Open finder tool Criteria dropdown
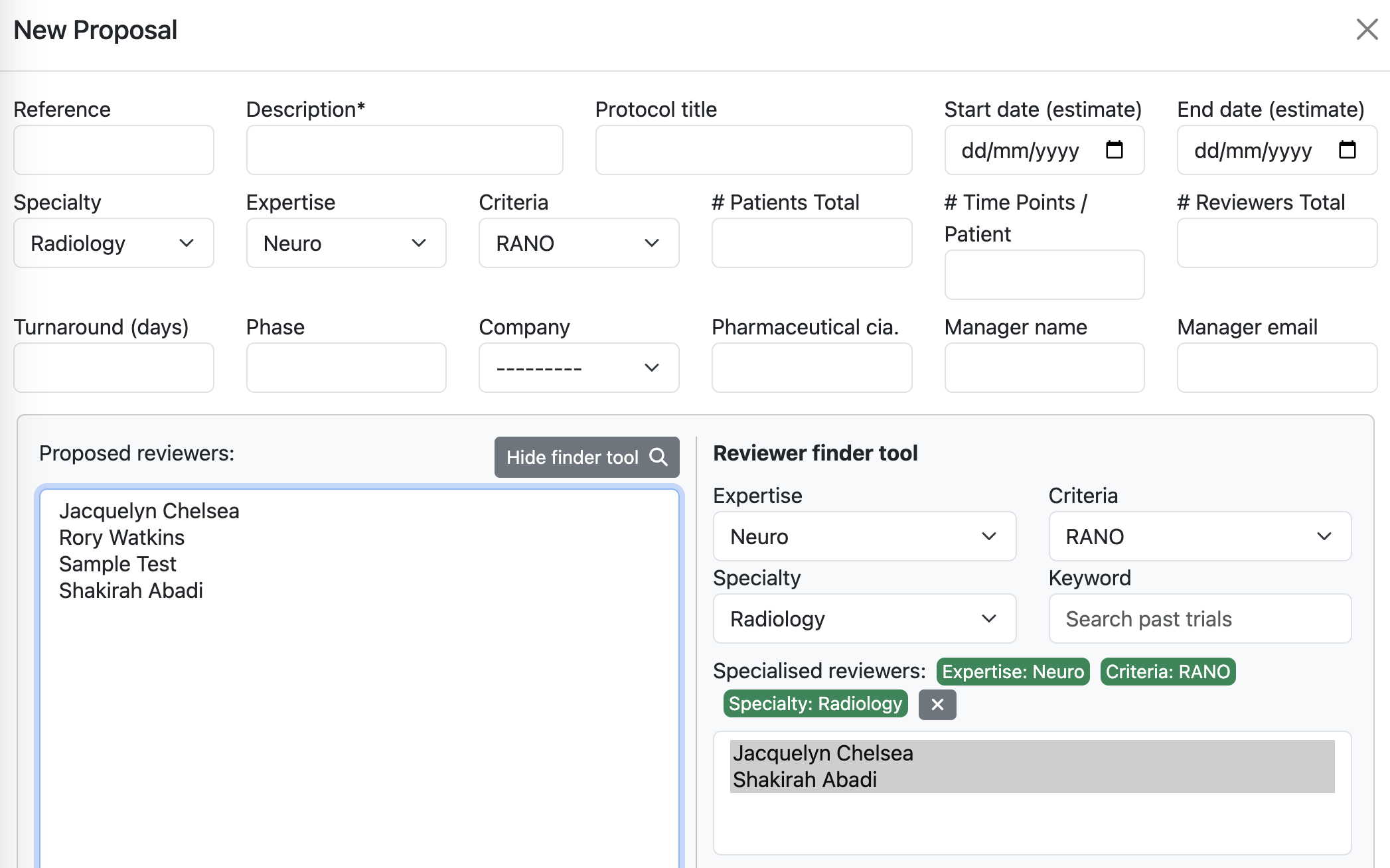Screen dimensions: 1390x868 (x=1199, y=536)
